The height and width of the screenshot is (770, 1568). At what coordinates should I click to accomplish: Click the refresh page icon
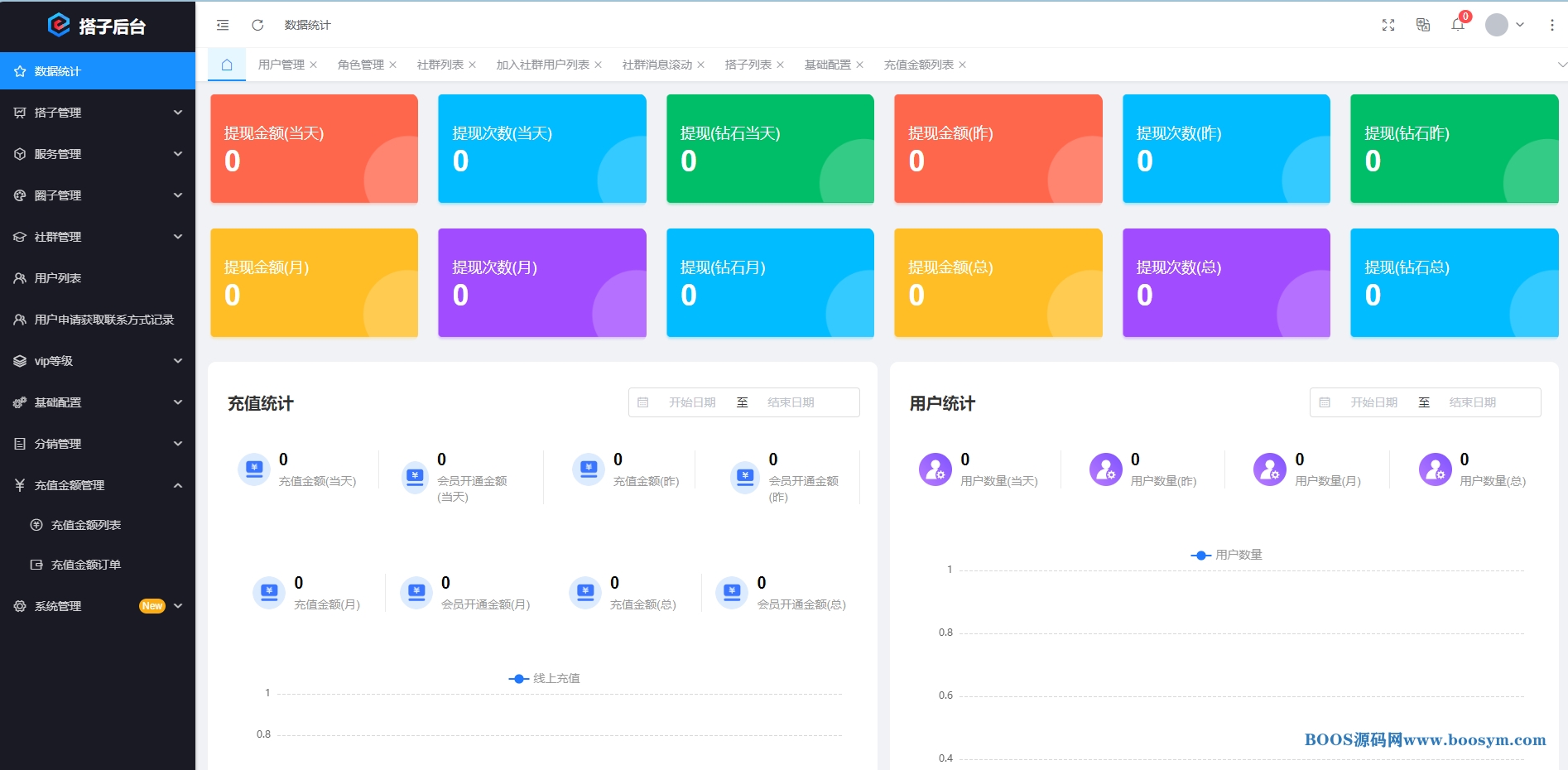[257, 25]
